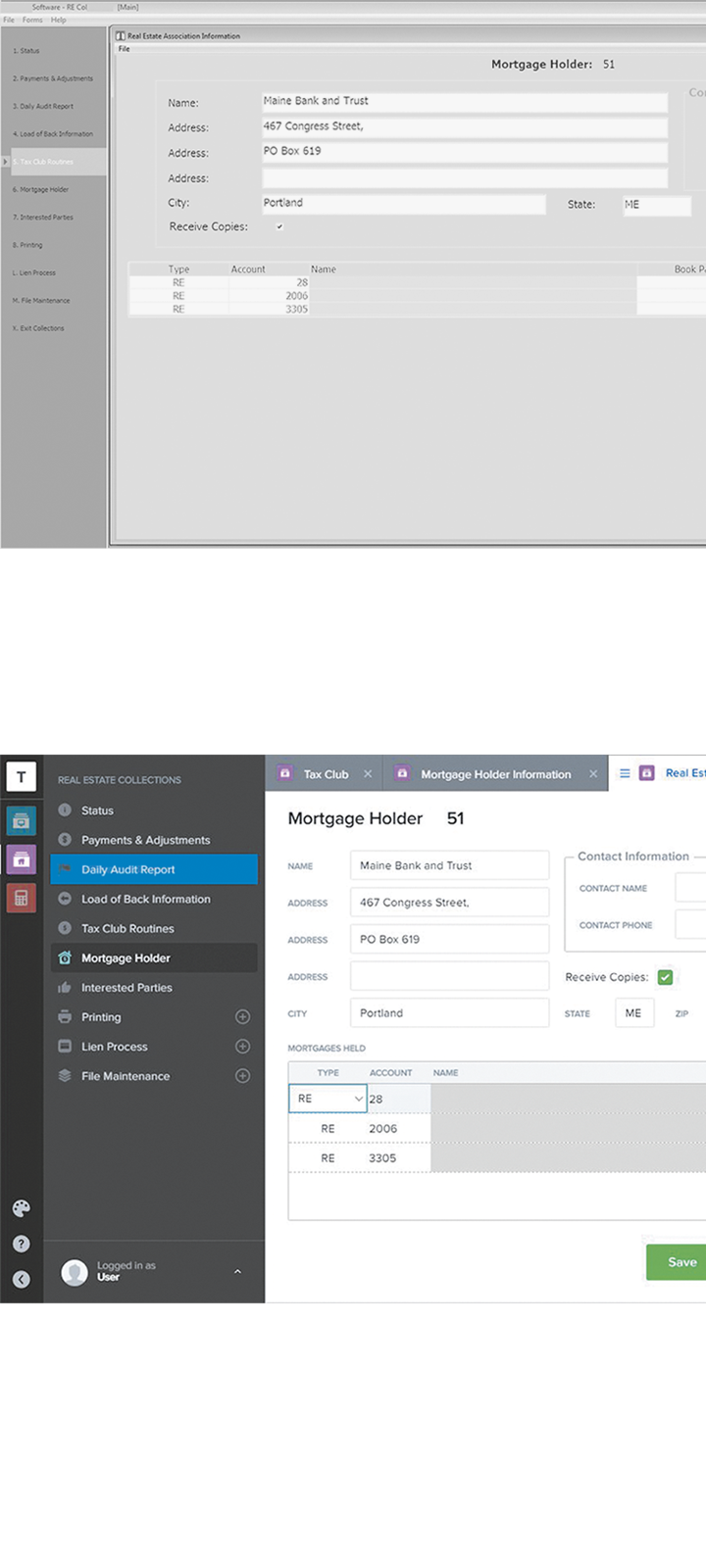
Task: Toggle the green Receive Copies checkbox
Action: tap(665, 977)
